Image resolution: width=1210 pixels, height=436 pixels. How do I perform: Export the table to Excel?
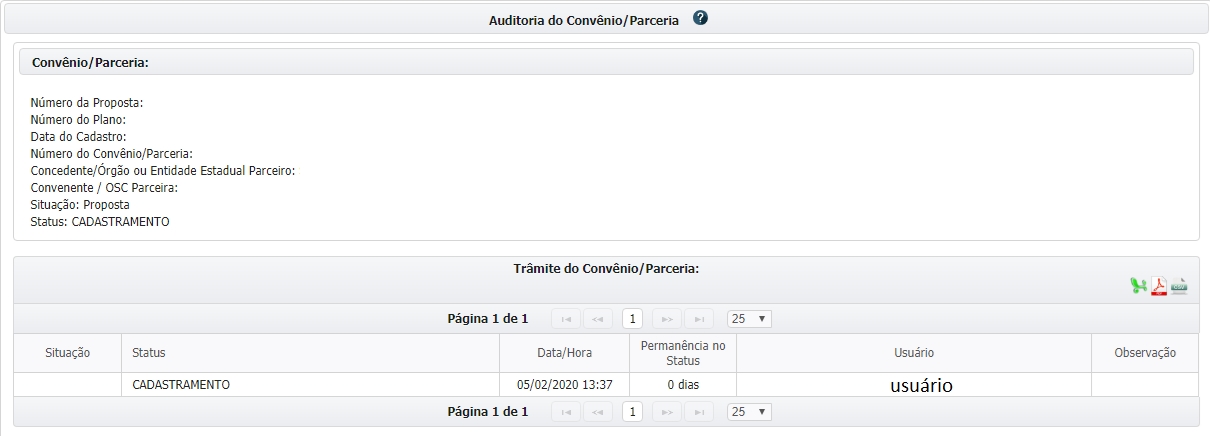(1138, 287)
